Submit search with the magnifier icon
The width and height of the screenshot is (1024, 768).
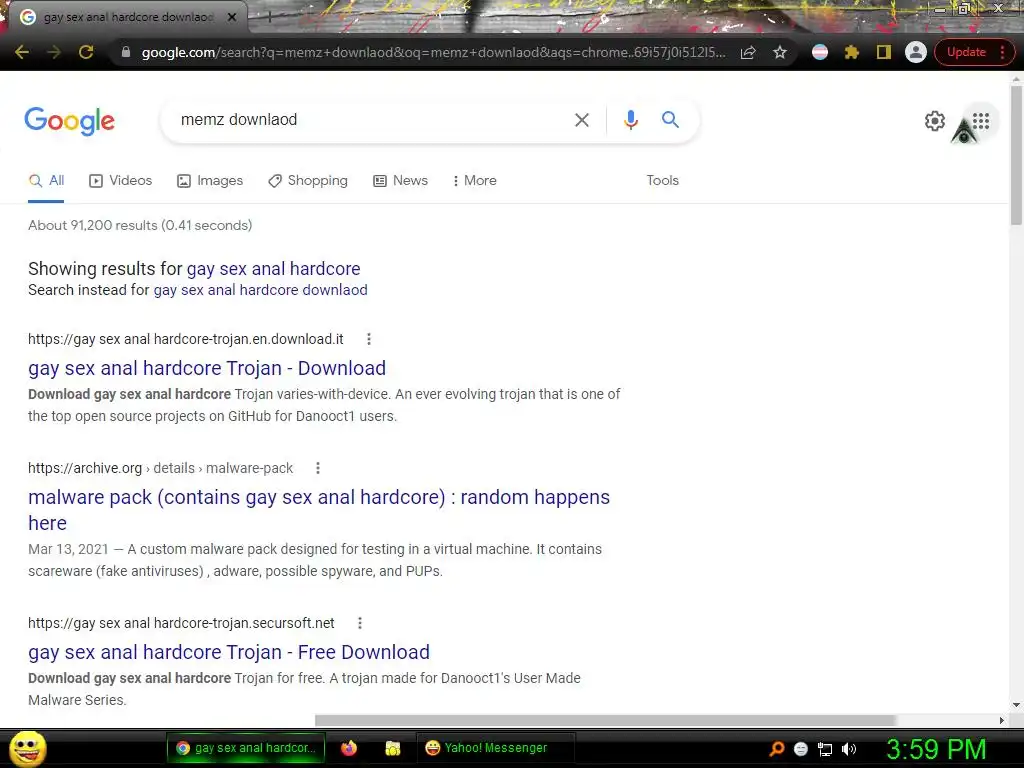[x=670, y=120]
